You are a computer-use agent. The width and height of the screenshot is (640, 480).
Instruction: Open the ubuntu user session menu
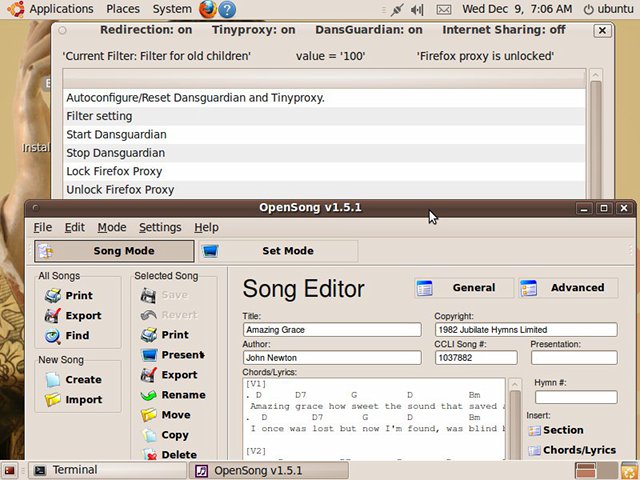point(608,9)
